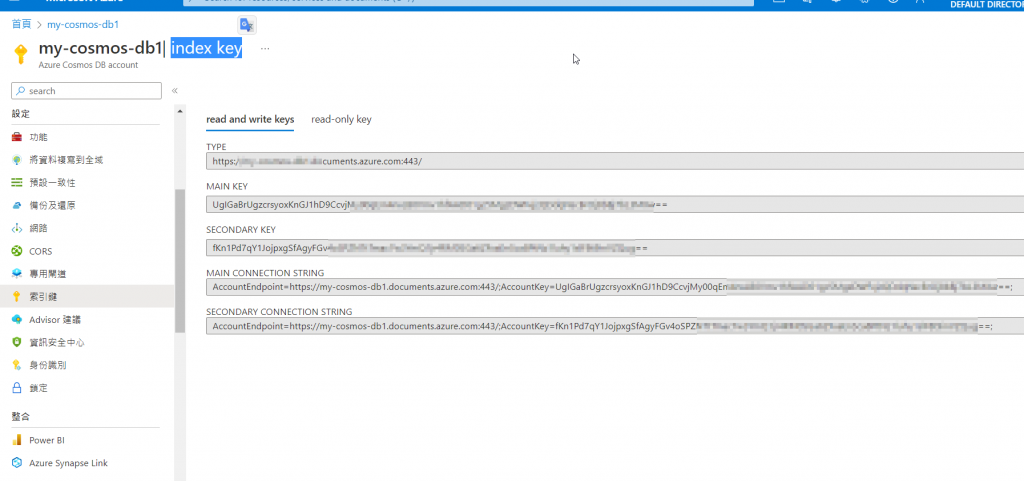The width and height of the screenshot is (1024, 481).
Task: Select the TYPE URI field
Action: [615, 161]
